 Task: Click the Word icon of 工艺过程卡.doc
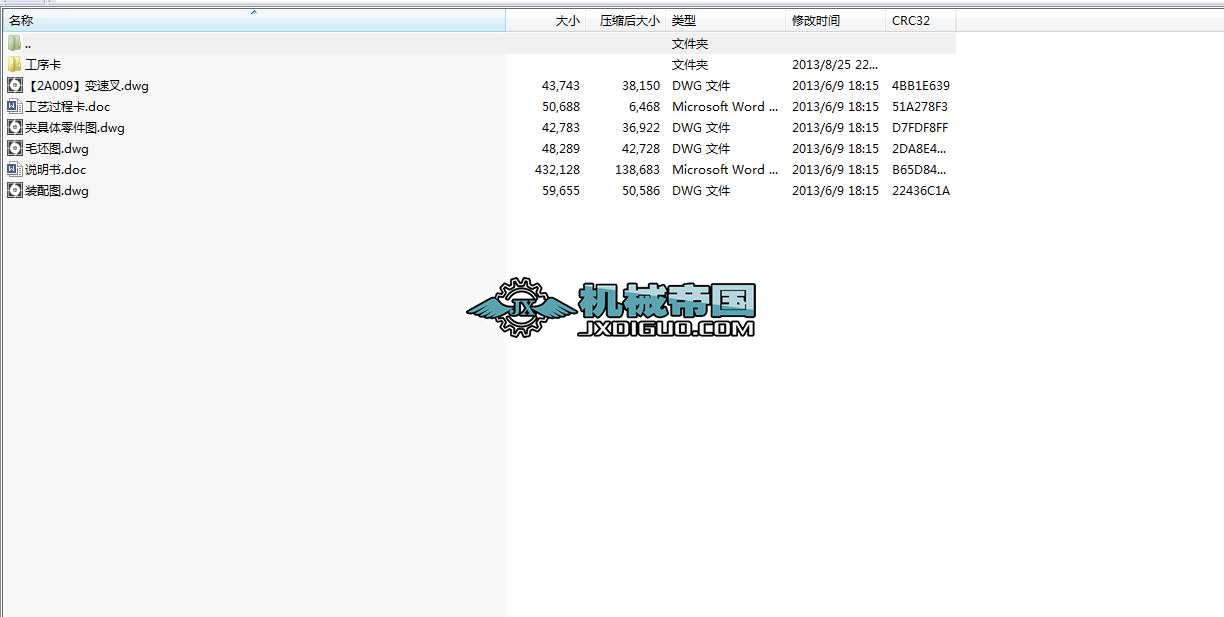(14, 106)
